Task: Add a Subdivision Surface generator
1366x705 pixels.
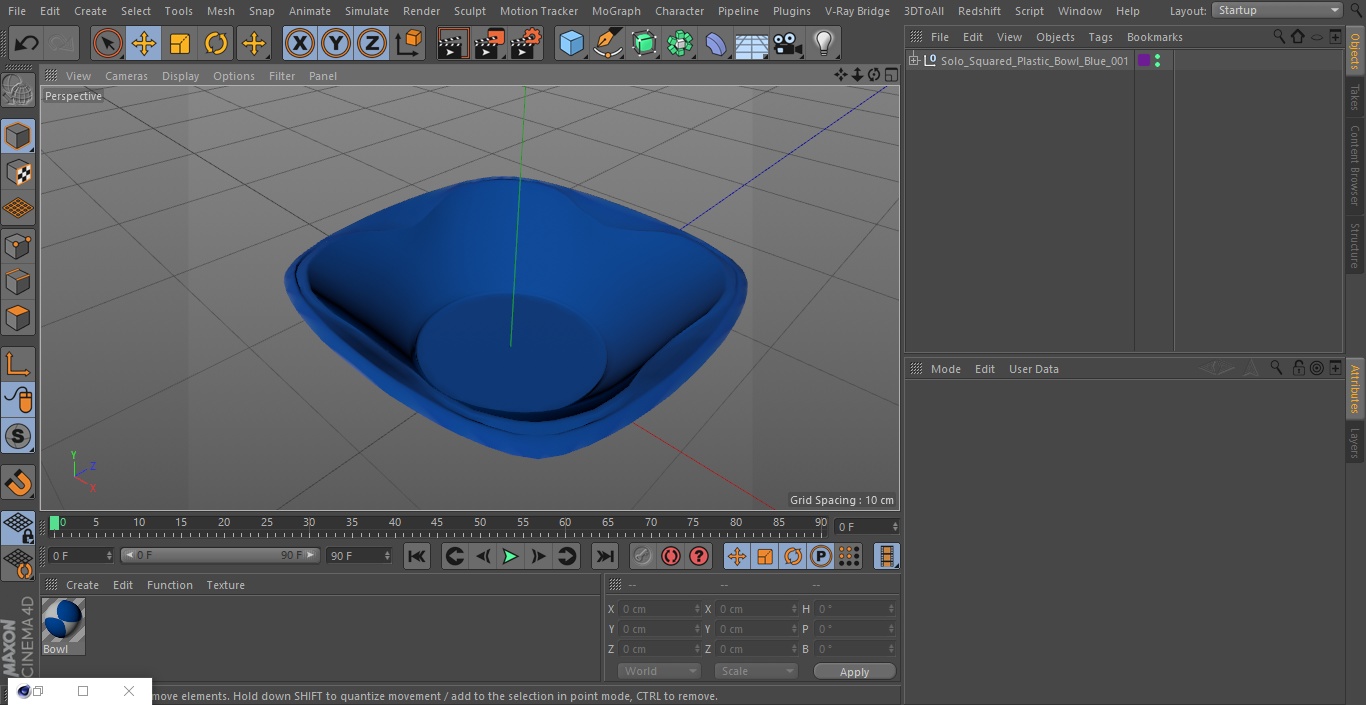Action: point(644,43)
